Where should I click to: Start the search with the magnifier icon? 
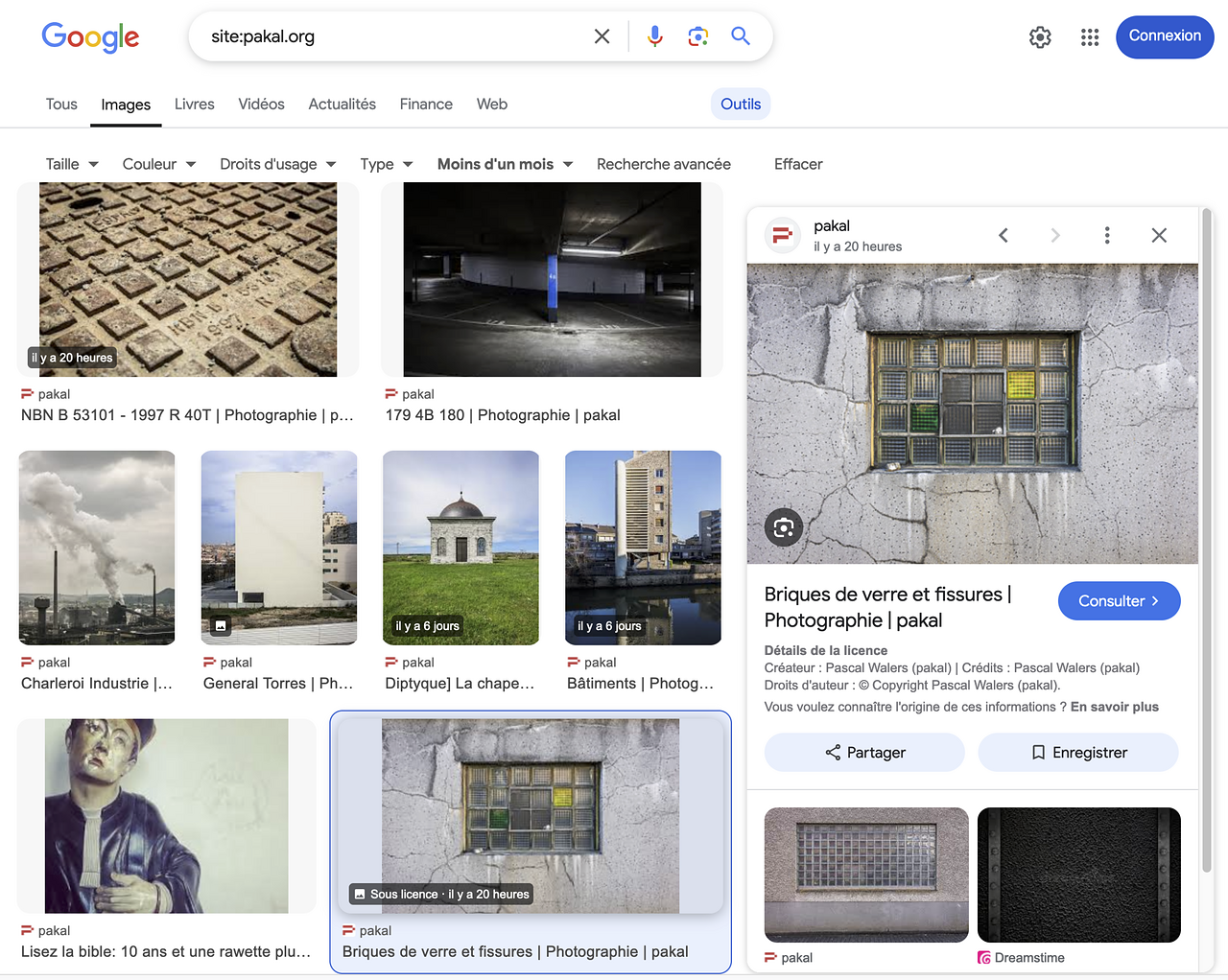click(740, 35)
